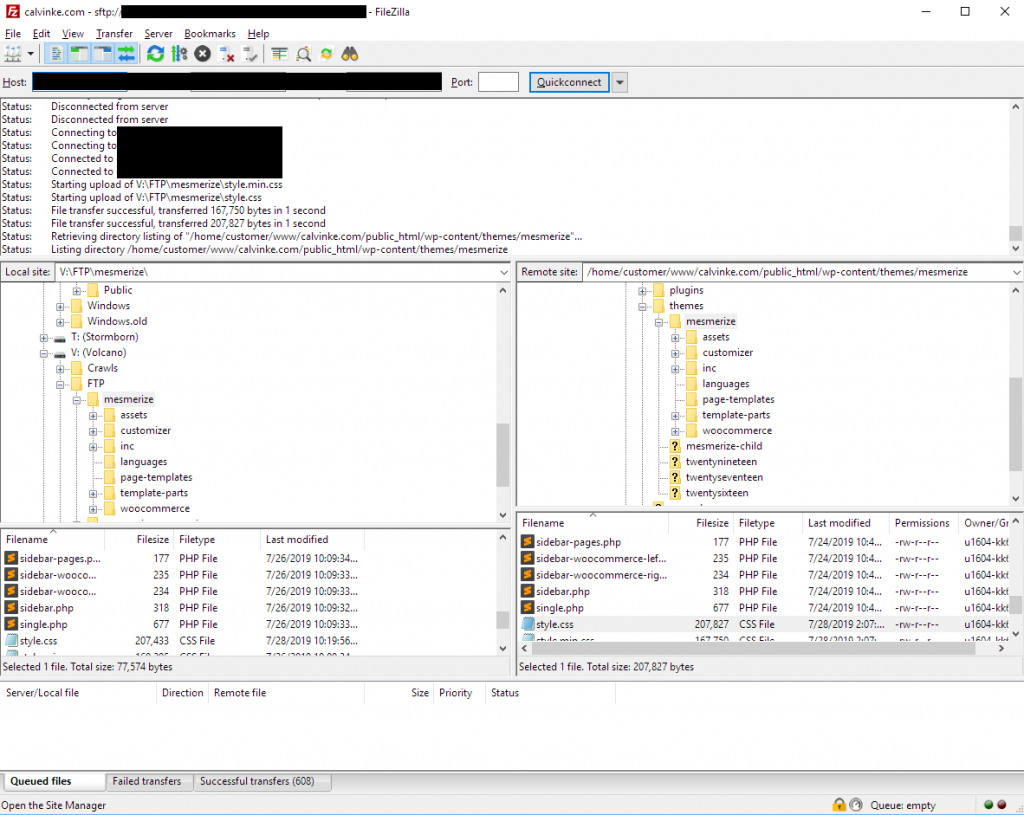Expand the remote plugins folder
This screenshot has height=815, width=1024.
(x=642, y=291)
